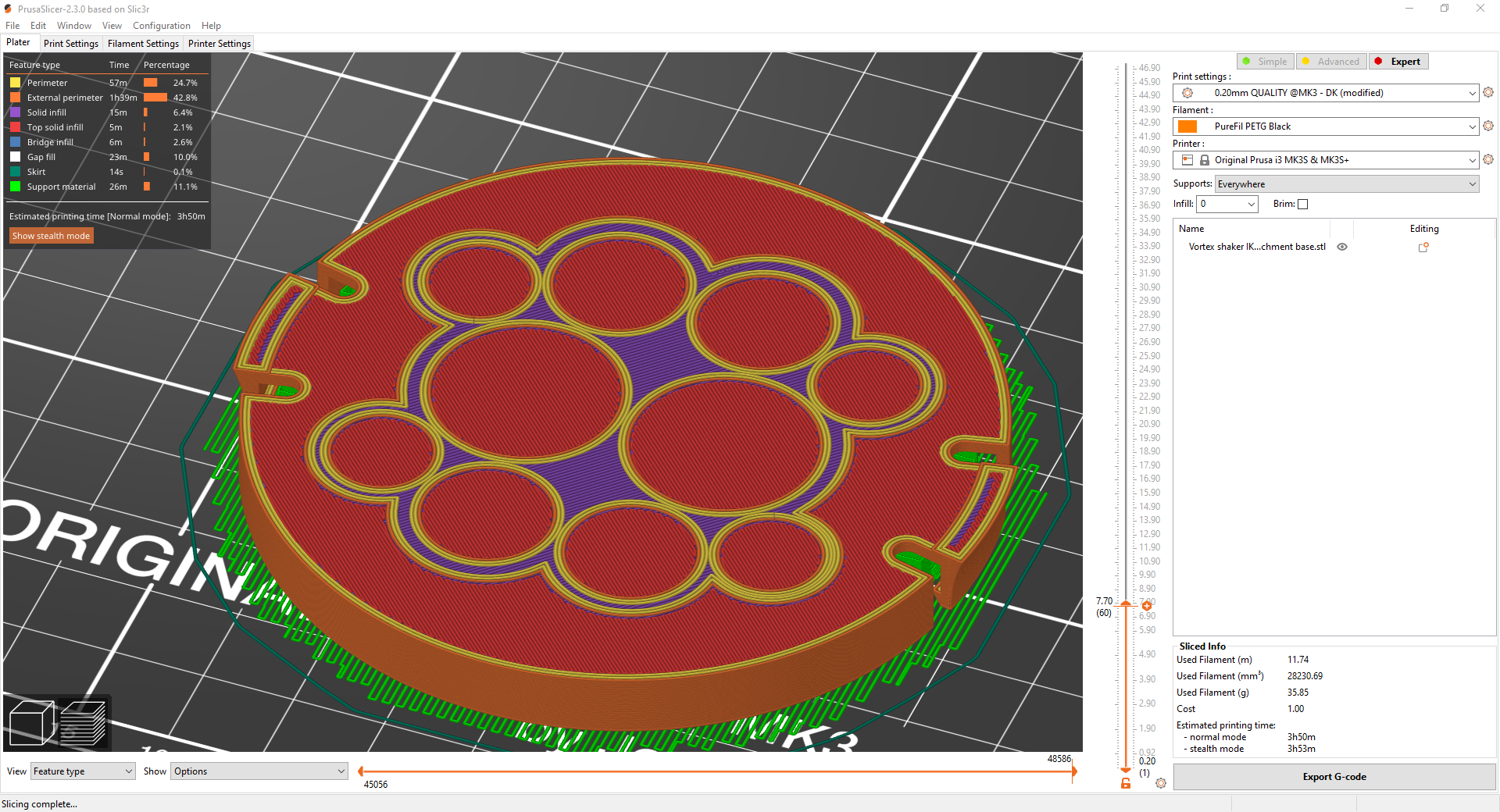Switch to Print Settings tab
Image resolution: width=1500 pixels, height=812 pixels.
click(x=71, y=44)
